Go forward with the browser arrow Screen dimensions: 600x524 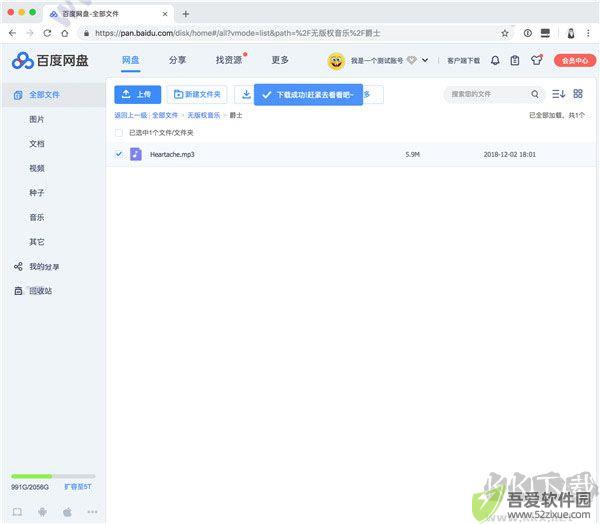(x=30, y=33)
